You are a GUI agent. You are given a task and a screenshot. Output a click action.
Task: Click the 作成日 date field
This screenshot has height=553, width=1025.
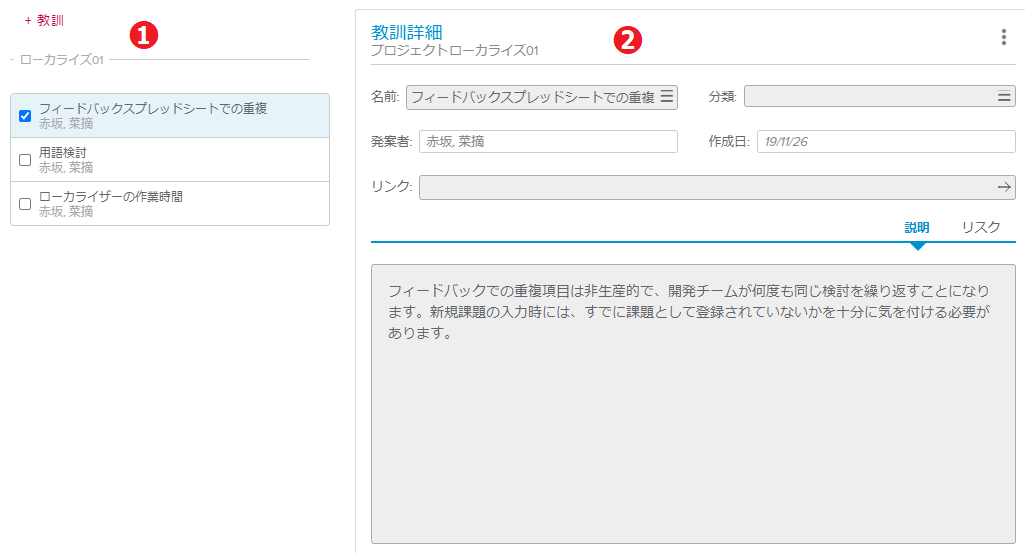tap(885, 142)
